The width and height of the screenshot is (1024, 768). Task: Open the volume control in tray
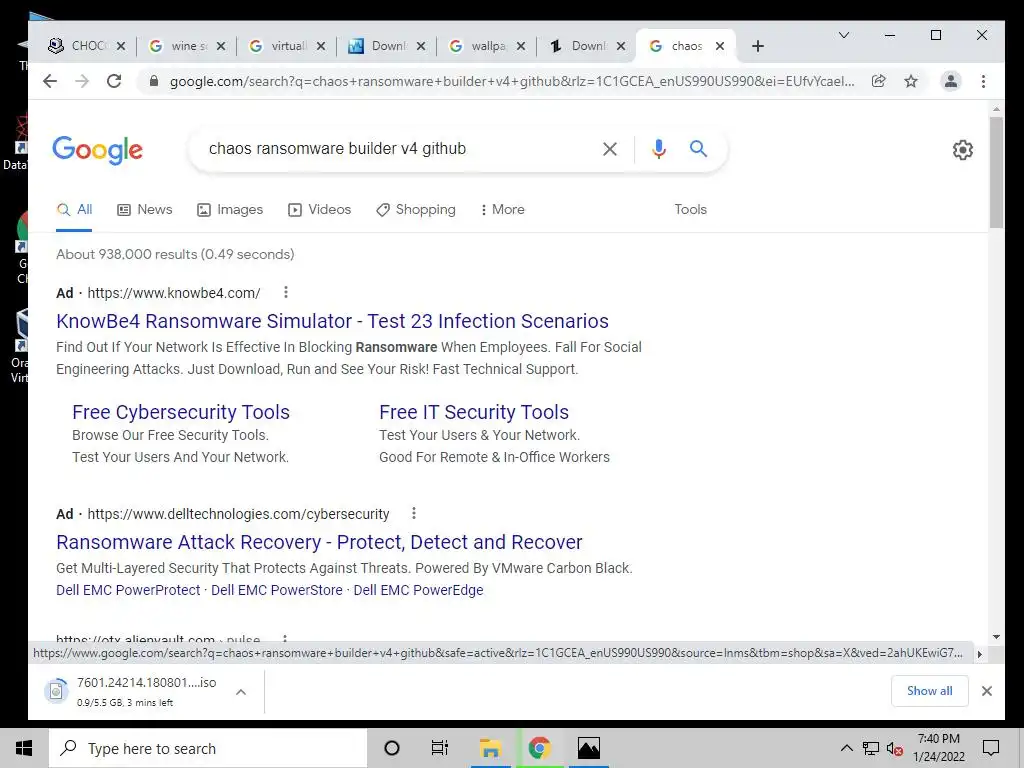[x=895, y=748]
